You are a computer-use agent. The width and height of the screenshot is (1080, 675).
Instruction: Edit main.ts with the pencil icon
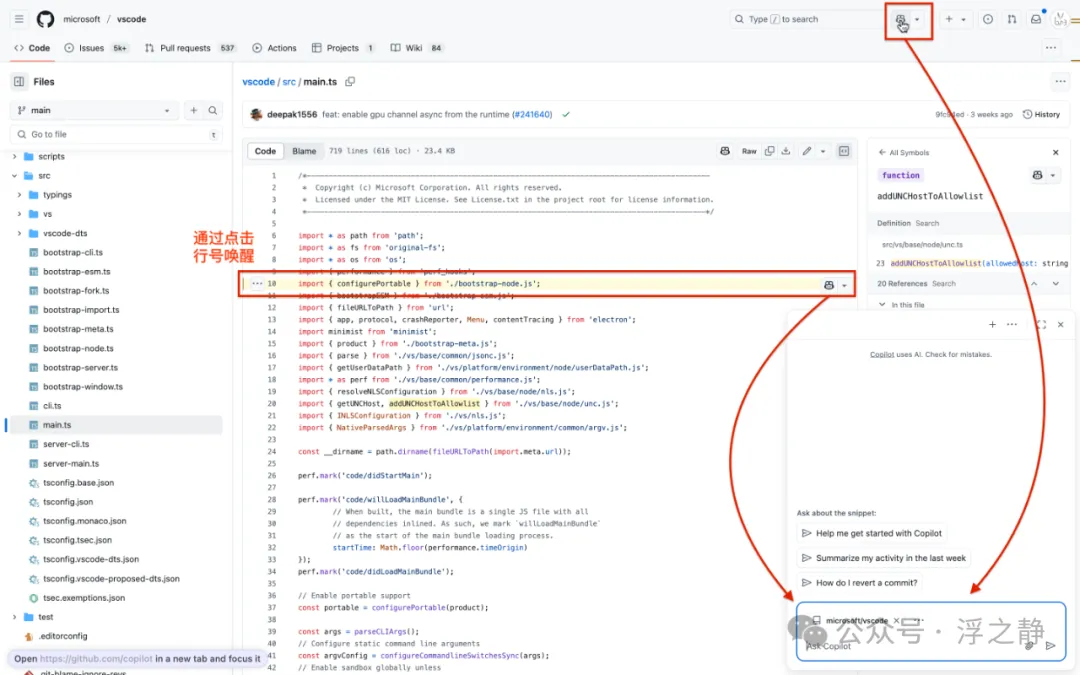click(x=807, y=151)
